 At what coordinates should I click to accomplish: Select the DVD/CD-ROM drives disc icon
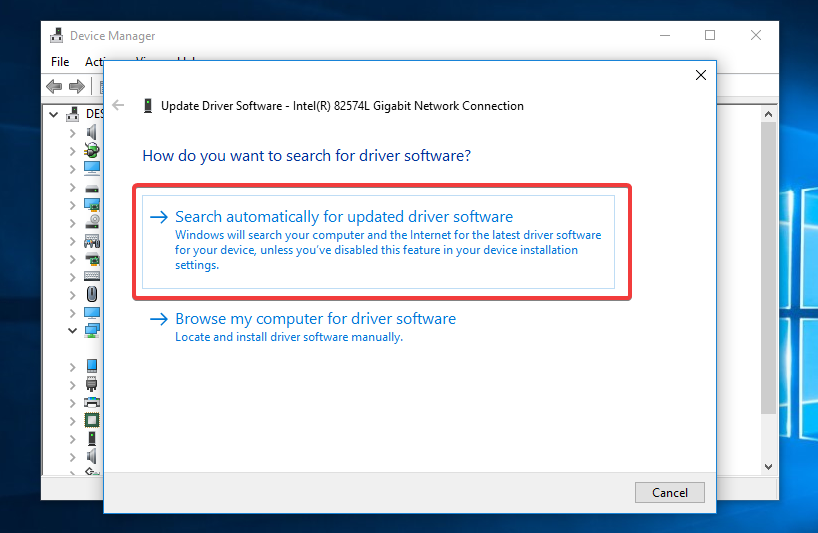pos(92,222)
